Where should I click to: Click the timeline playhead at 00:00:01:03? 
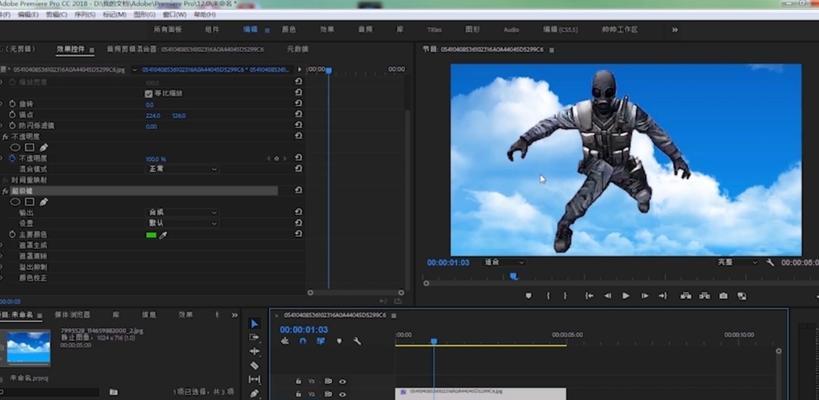click(x=434, y=342)
